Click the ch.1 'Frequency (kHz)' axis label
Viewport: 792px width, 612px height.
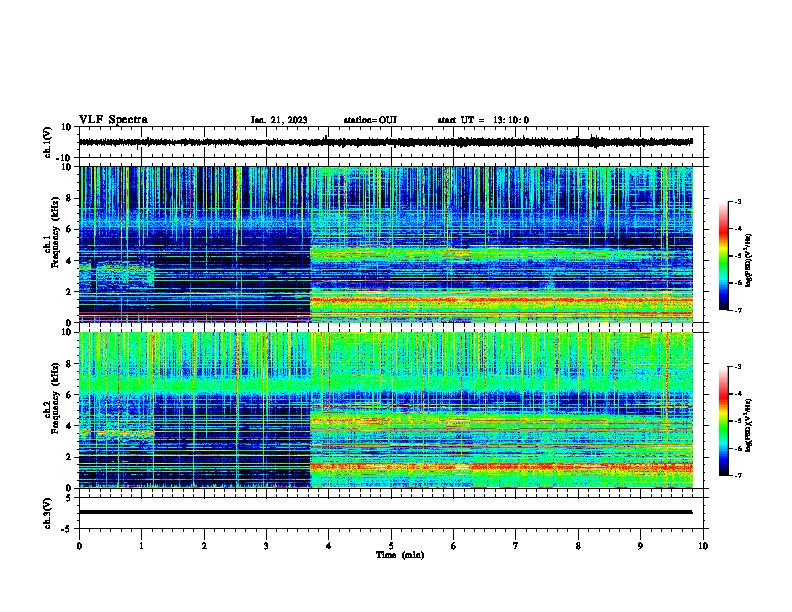pyautogui.click(x=55, y=232)
